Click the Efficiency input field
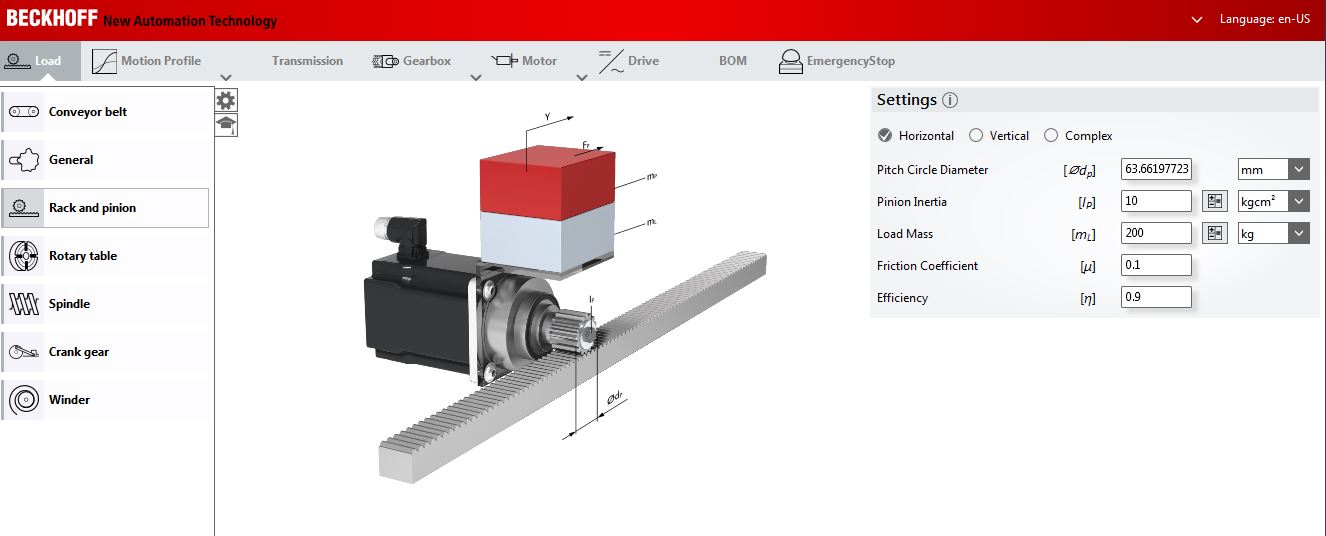The width and height of the screenshot is (1326, 536). [x=1156, y=298]
